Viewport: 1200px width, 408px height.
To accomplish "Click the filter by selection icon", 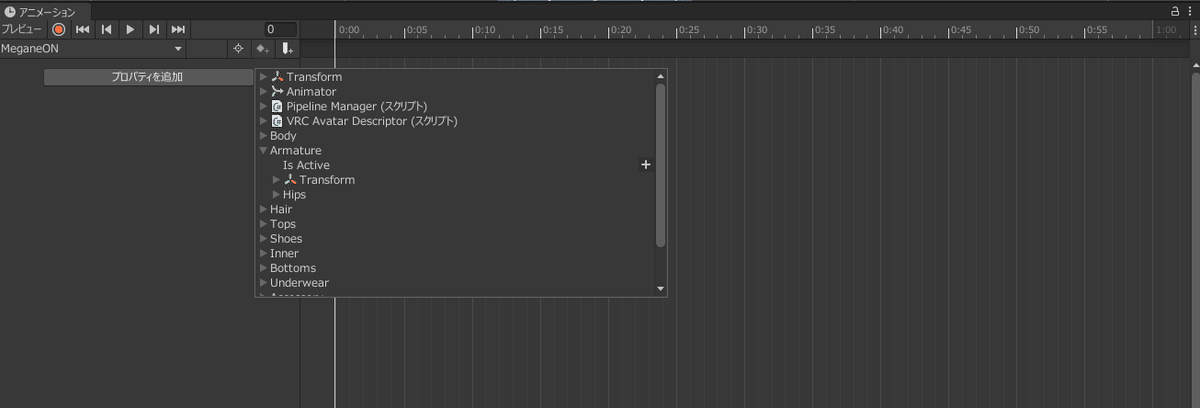I will 238,48.
